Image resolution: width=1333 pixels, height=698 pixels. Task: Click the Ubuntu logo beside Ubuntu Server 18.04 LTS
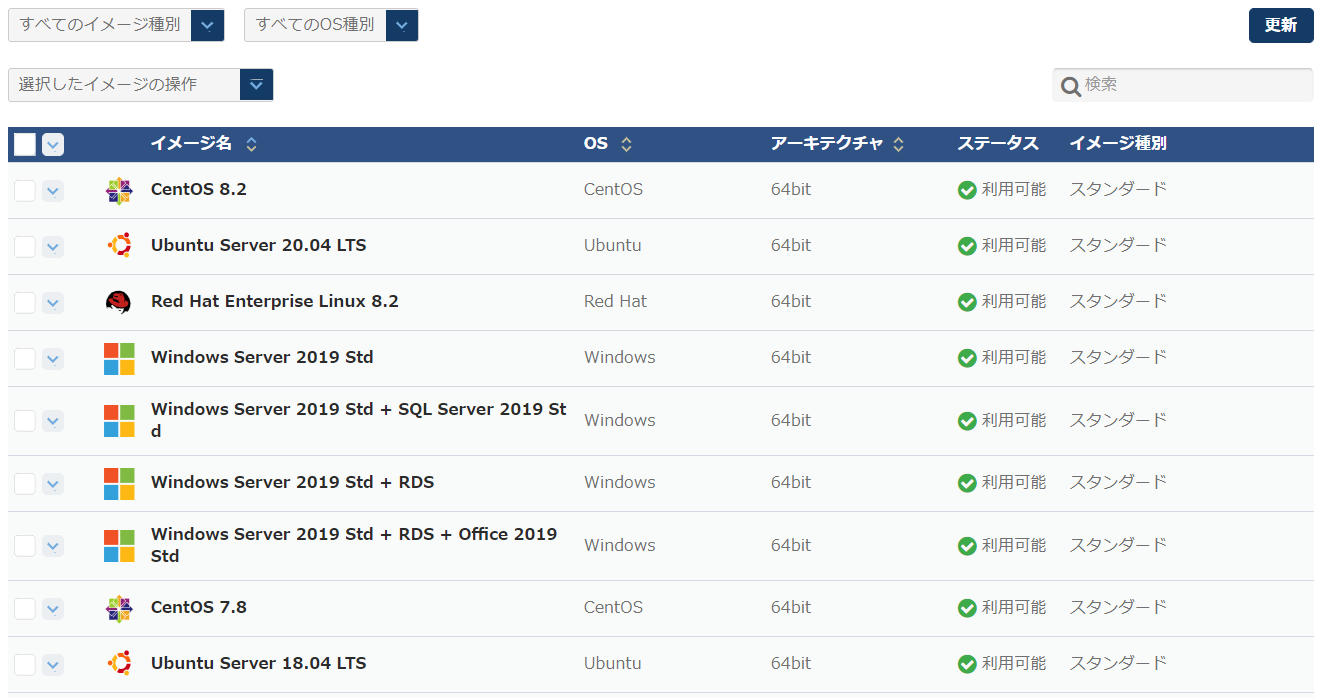tap(119, 663)
